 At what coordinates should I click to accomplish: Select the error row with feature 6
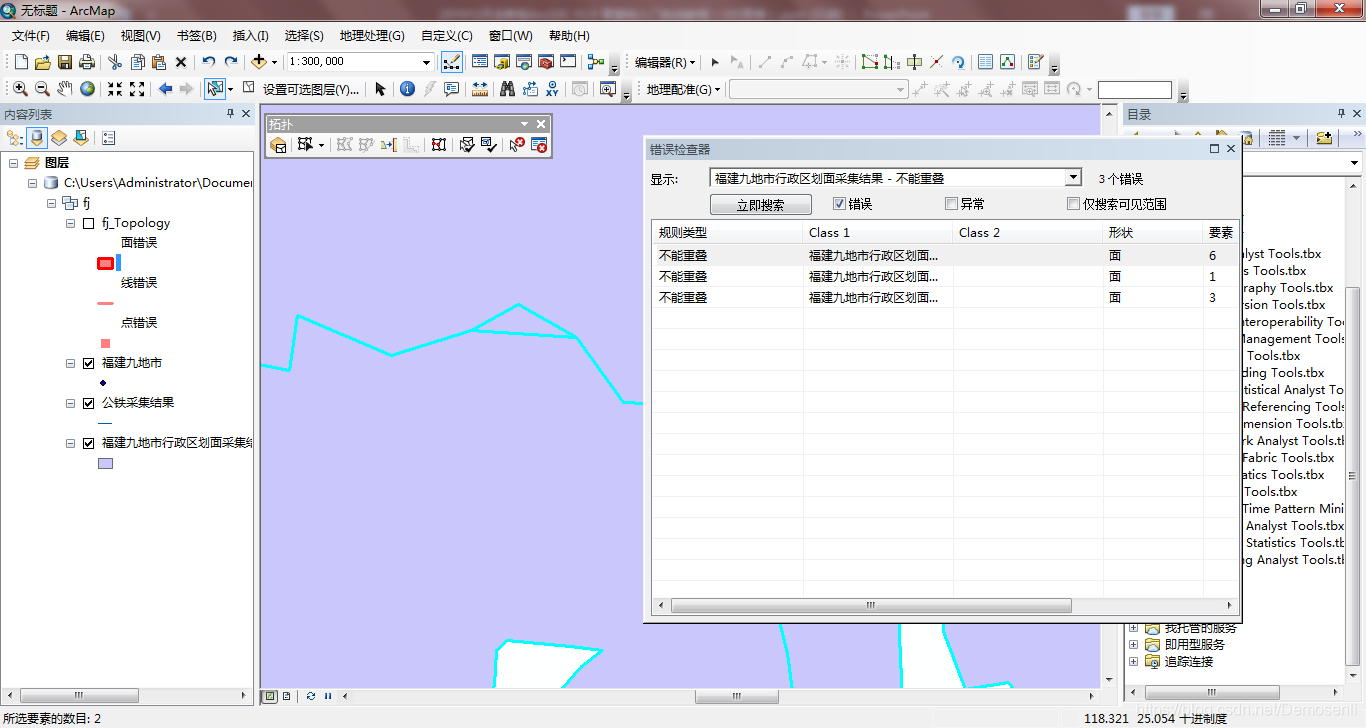945,255
